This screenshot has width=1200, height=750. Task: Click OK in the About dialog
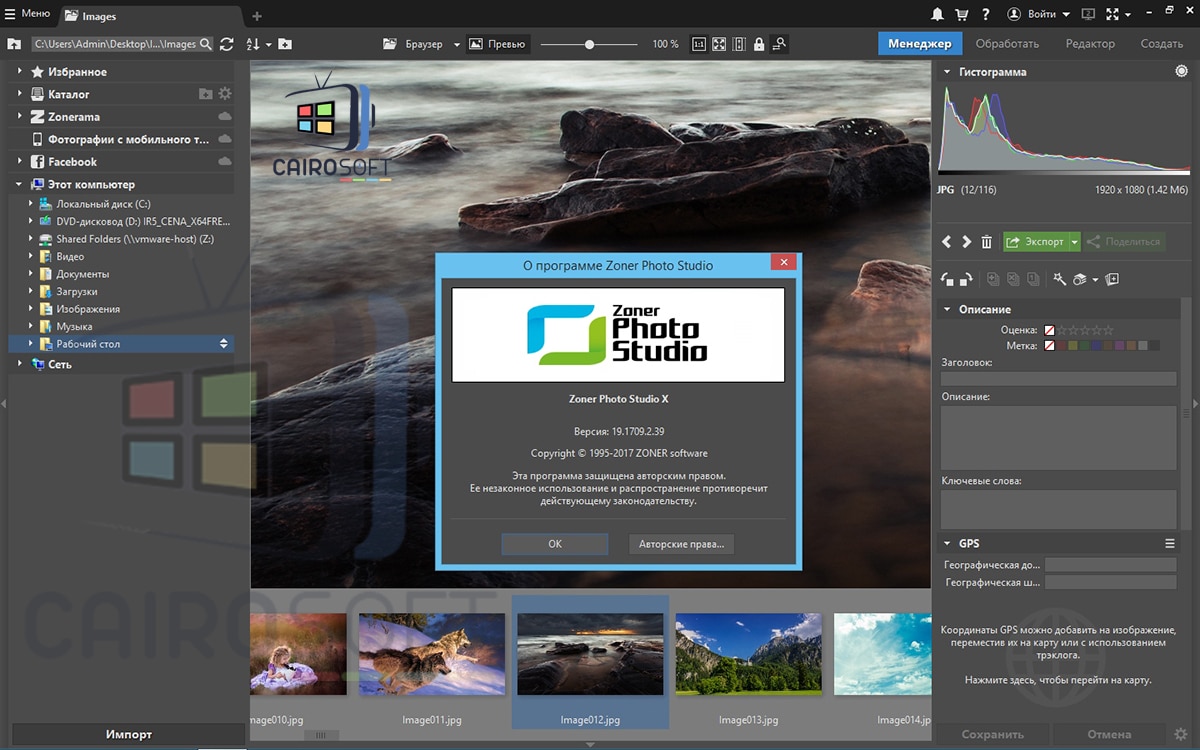click(555, 544)
